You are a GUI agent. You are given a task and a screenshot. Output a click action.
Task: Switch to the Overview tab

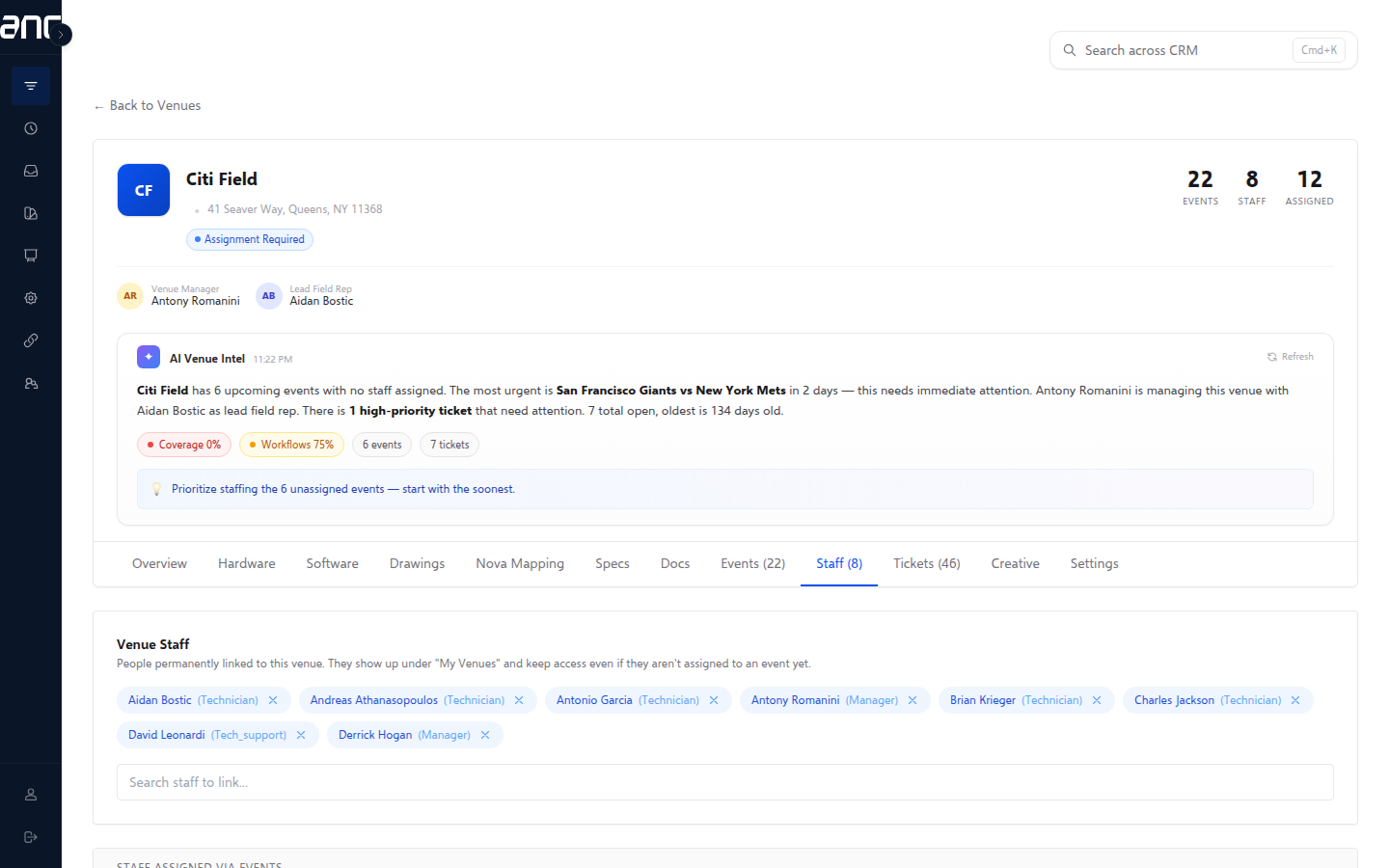pyautogui.click(x=160, y=563)
